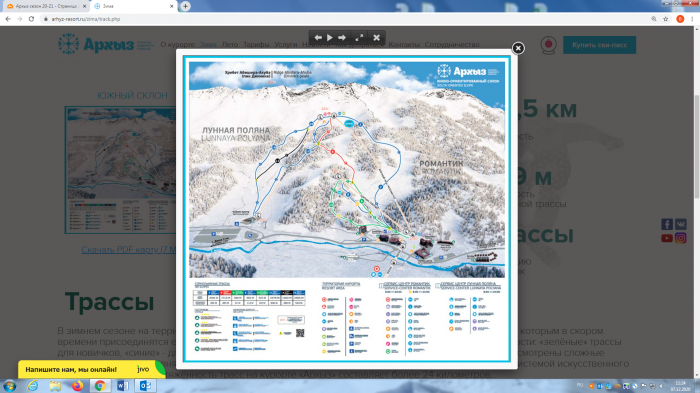Click the Купить ски-пасс button
The image size is (700, 393).
[600, 45]
